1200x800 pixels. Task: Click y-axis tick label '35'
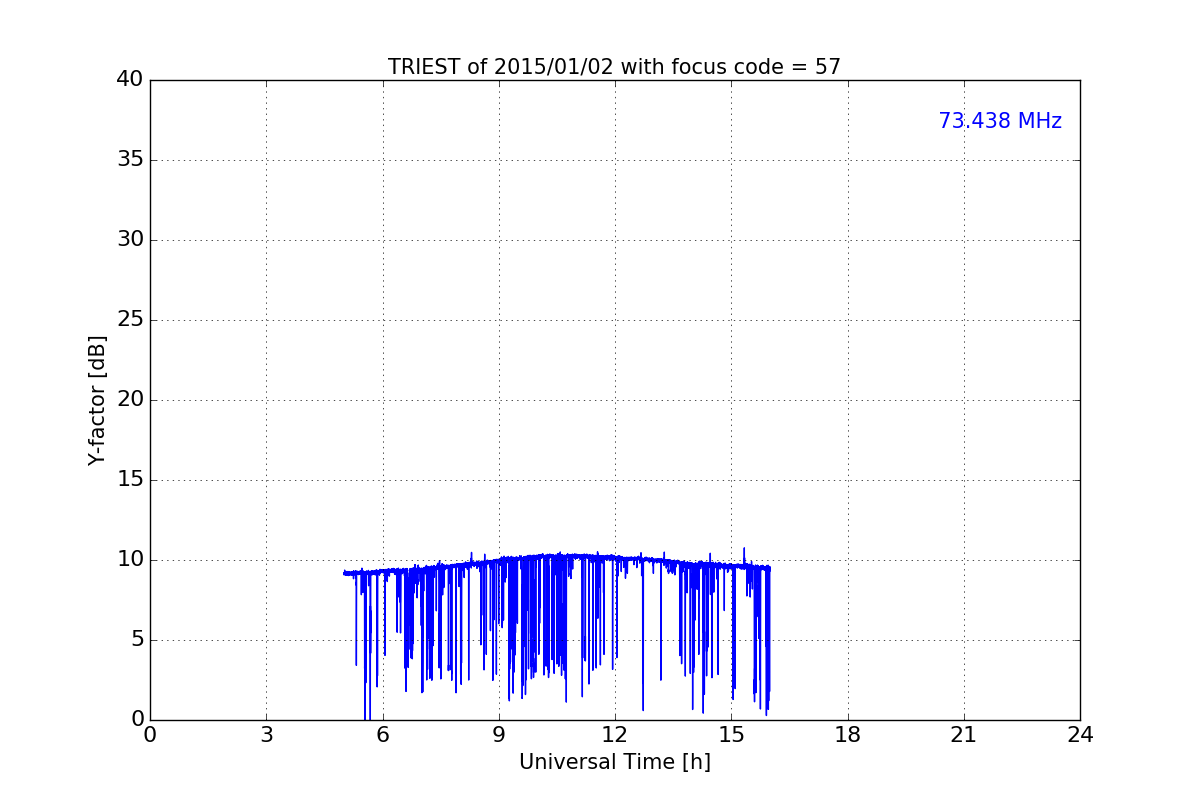pos(130,160)
